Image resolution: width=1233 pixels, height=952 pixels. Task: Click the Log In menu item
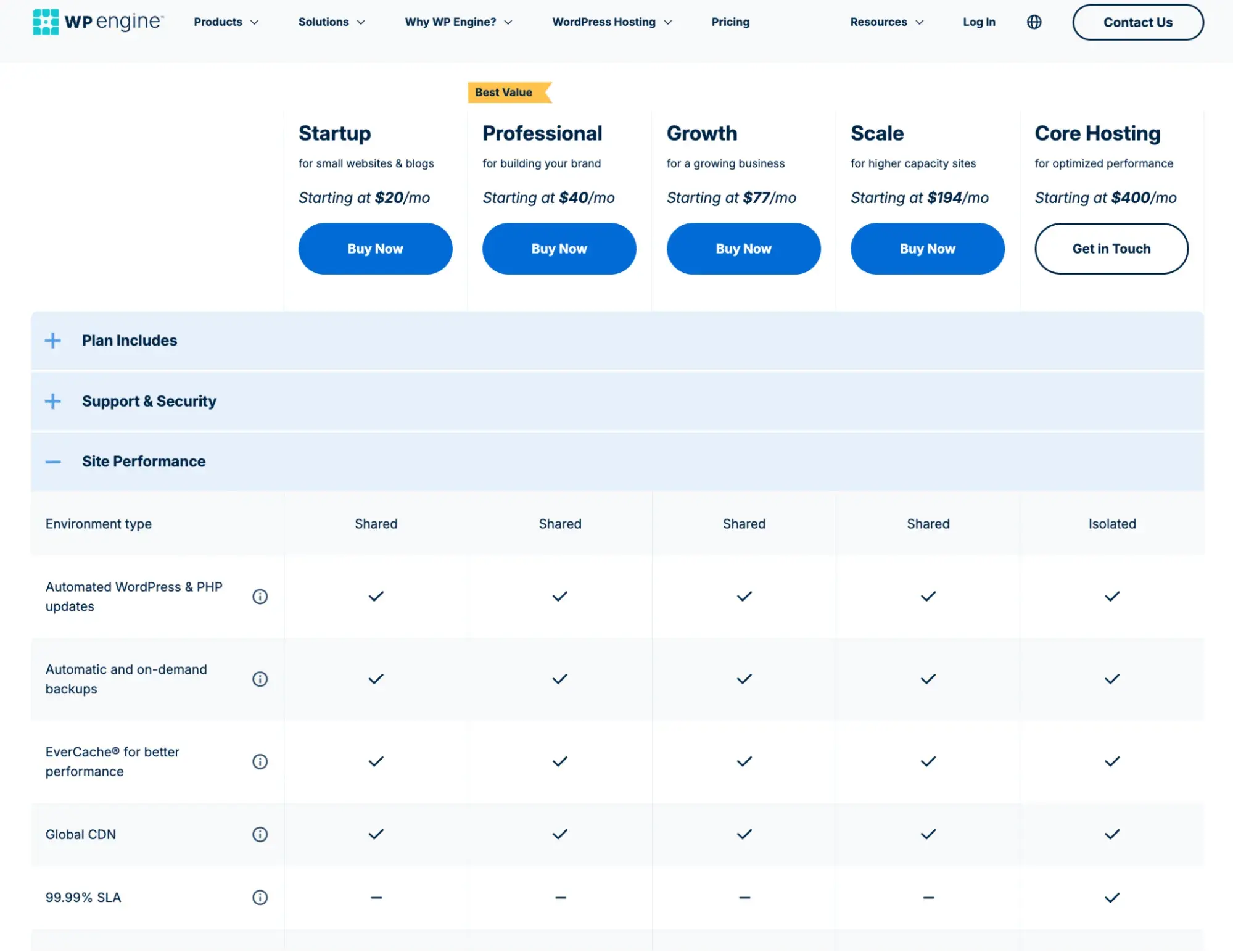pos(979,22)
